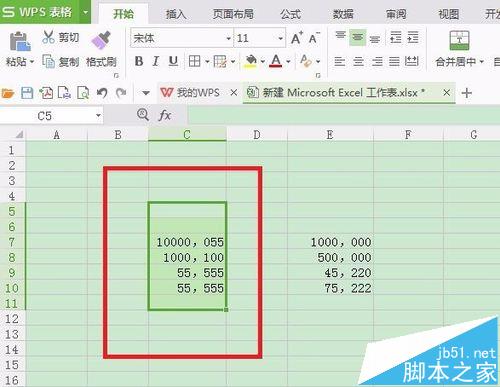The height and width of the screenshot is (387, 500).
Task: Click the select-all corner of the grid
Action: click(x=19, y=134)
